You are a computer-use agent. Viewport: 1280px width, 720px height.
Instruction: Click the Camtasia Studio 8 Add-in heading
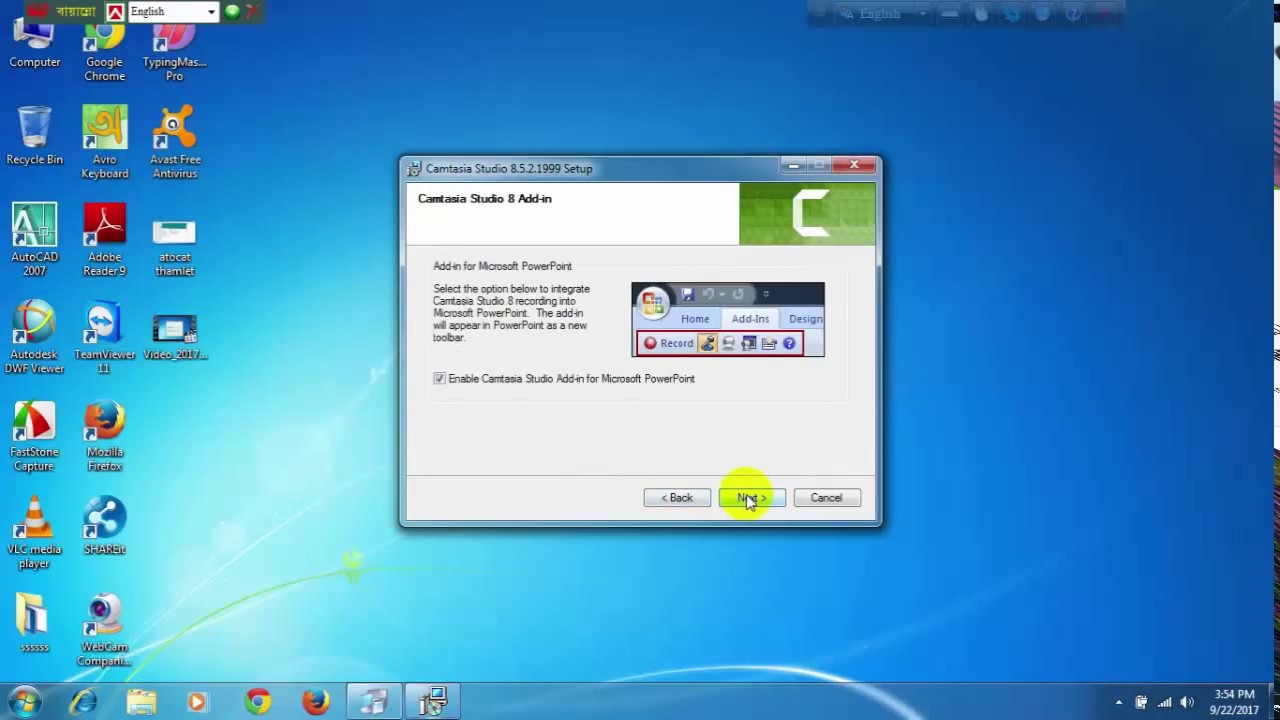485,199
